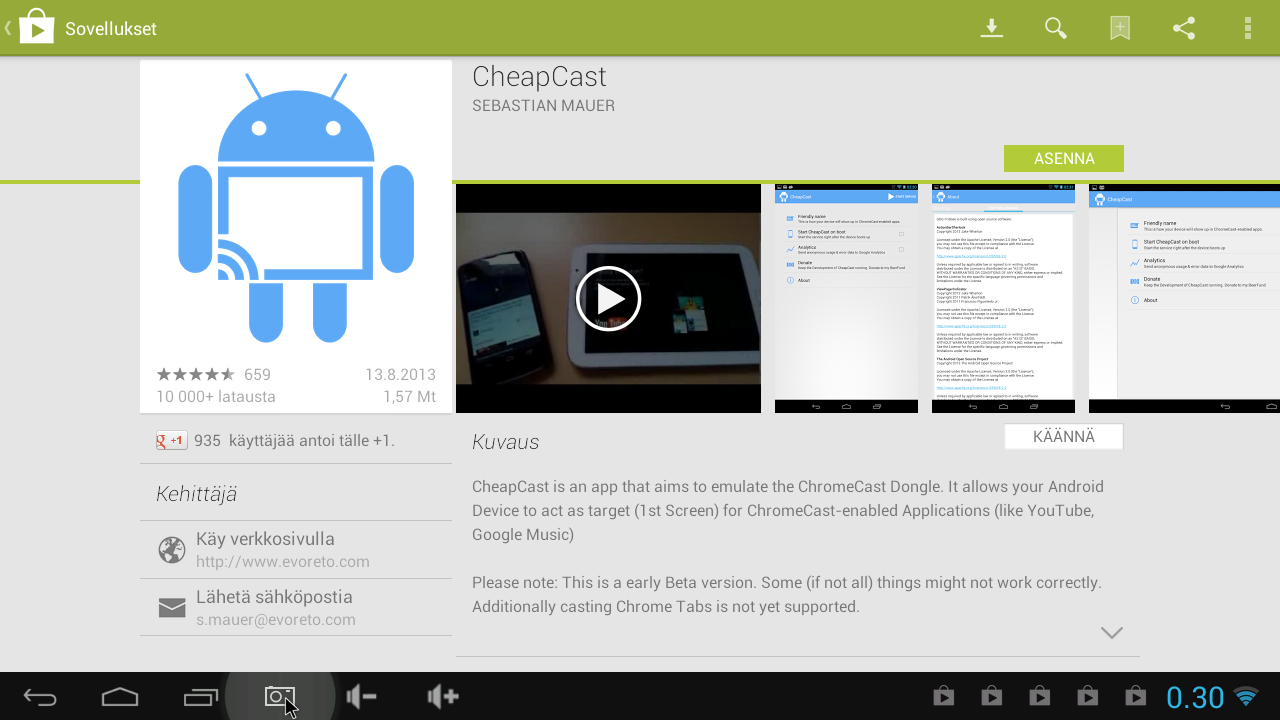Image resolution: width=1280 pixels, height=720 pixels.
Task: Tap the globe icon beside Käy verkkosivulla
Action: click(172, 550)
